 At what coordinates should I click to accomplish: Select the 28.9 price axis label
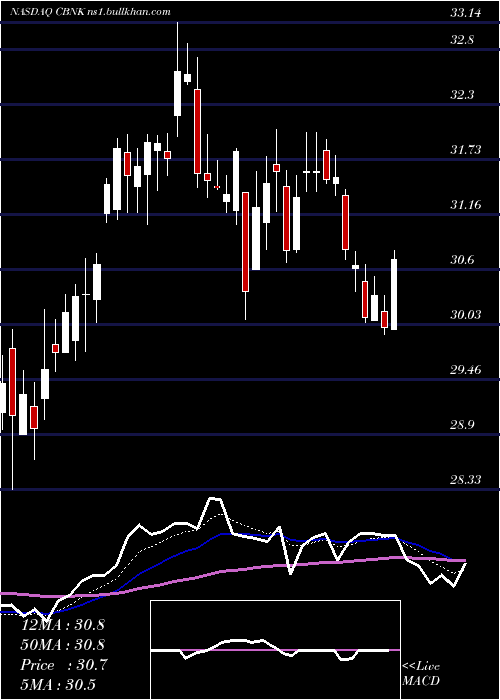462,425
